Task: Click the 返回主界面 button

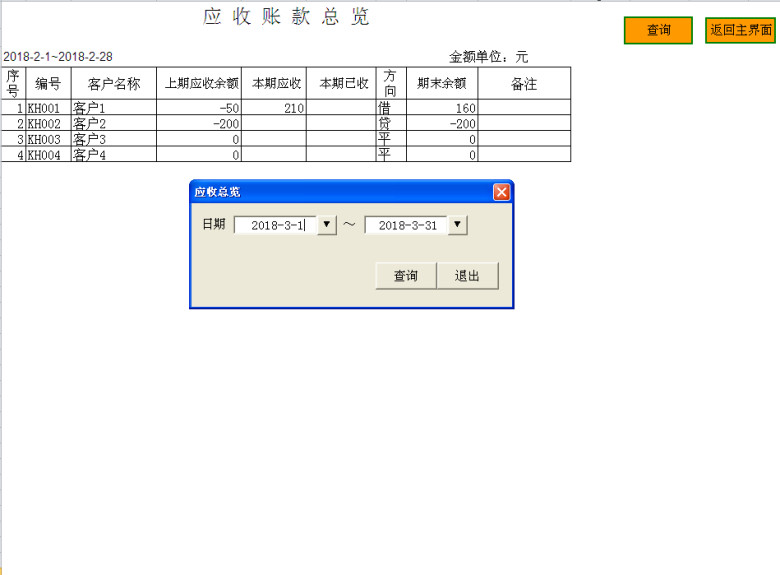Action: (x=740, y=30)
